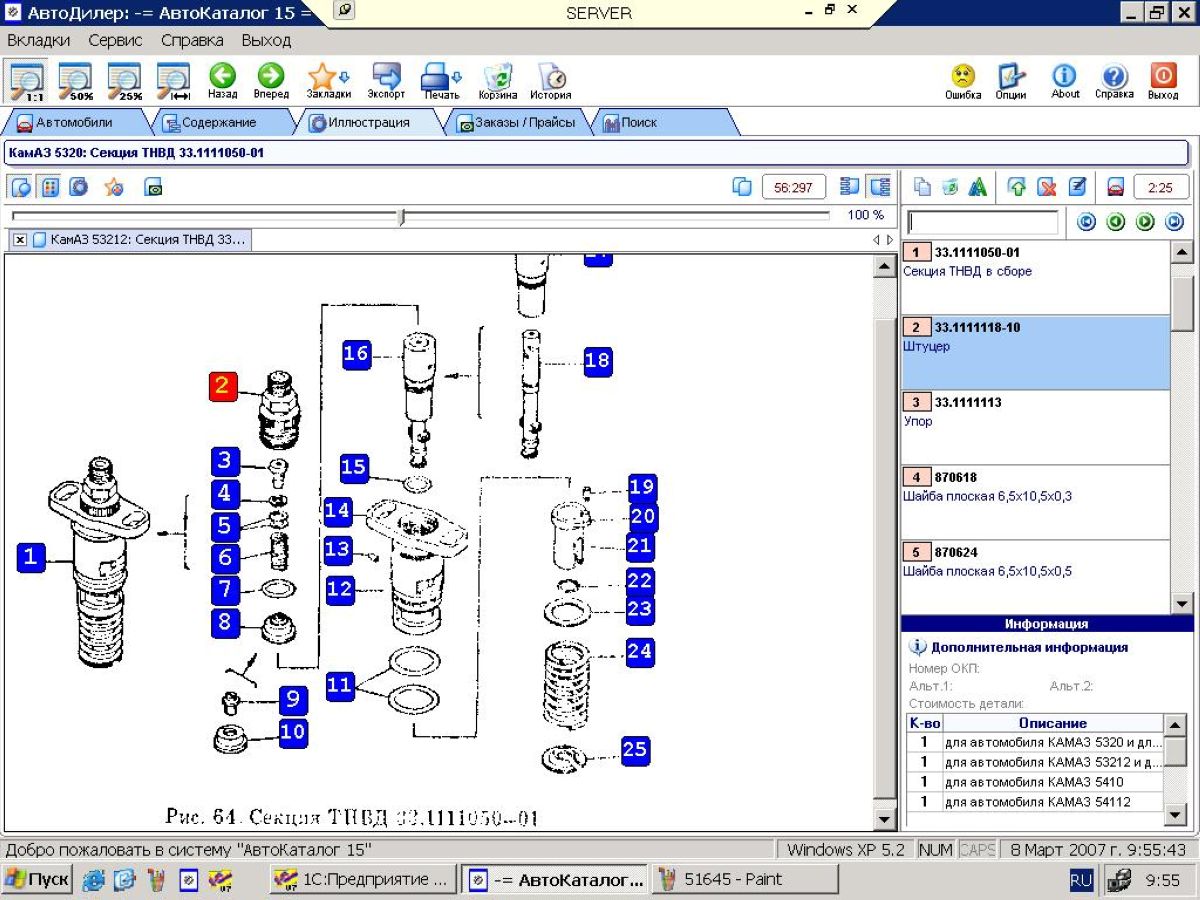Click the red car icon beside 2:25
This screenshot has width=1200, height=900.
tap(1115, 187)
